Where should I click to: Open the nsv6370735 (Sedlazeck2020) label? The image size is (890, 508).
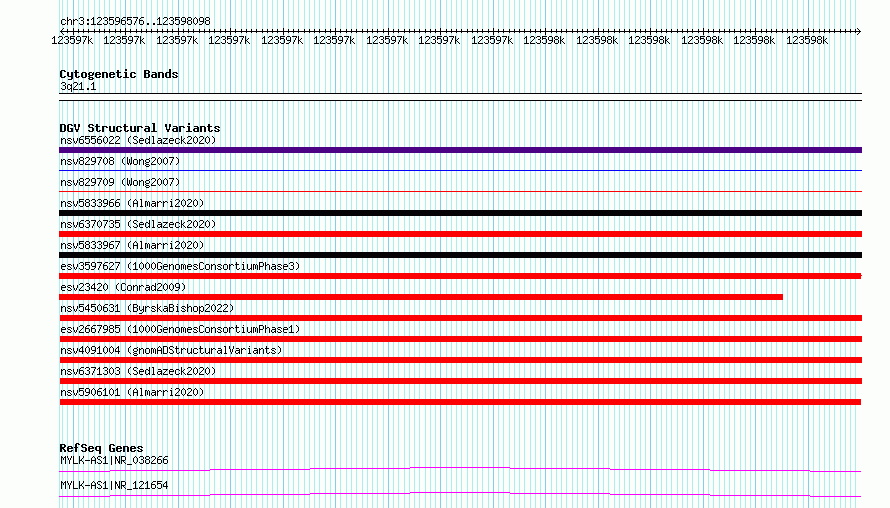coord(138,224)
